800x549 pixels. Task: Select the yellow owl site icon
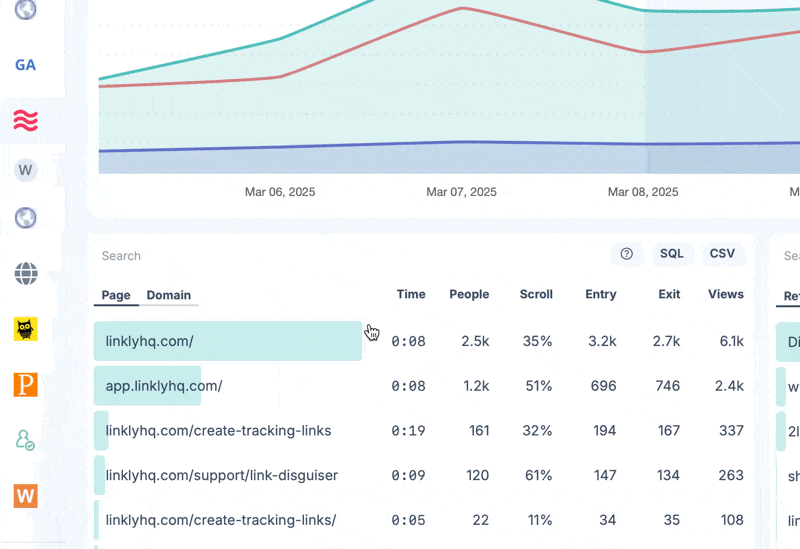pyautogui.click(x=26, y=329)
